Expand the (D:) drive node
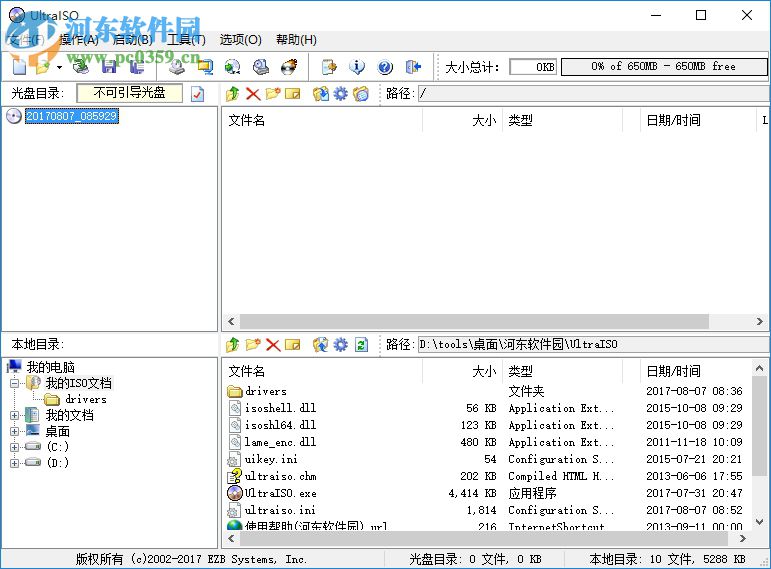The height and width of the screenshot is (569, 771). pos(15,463)
